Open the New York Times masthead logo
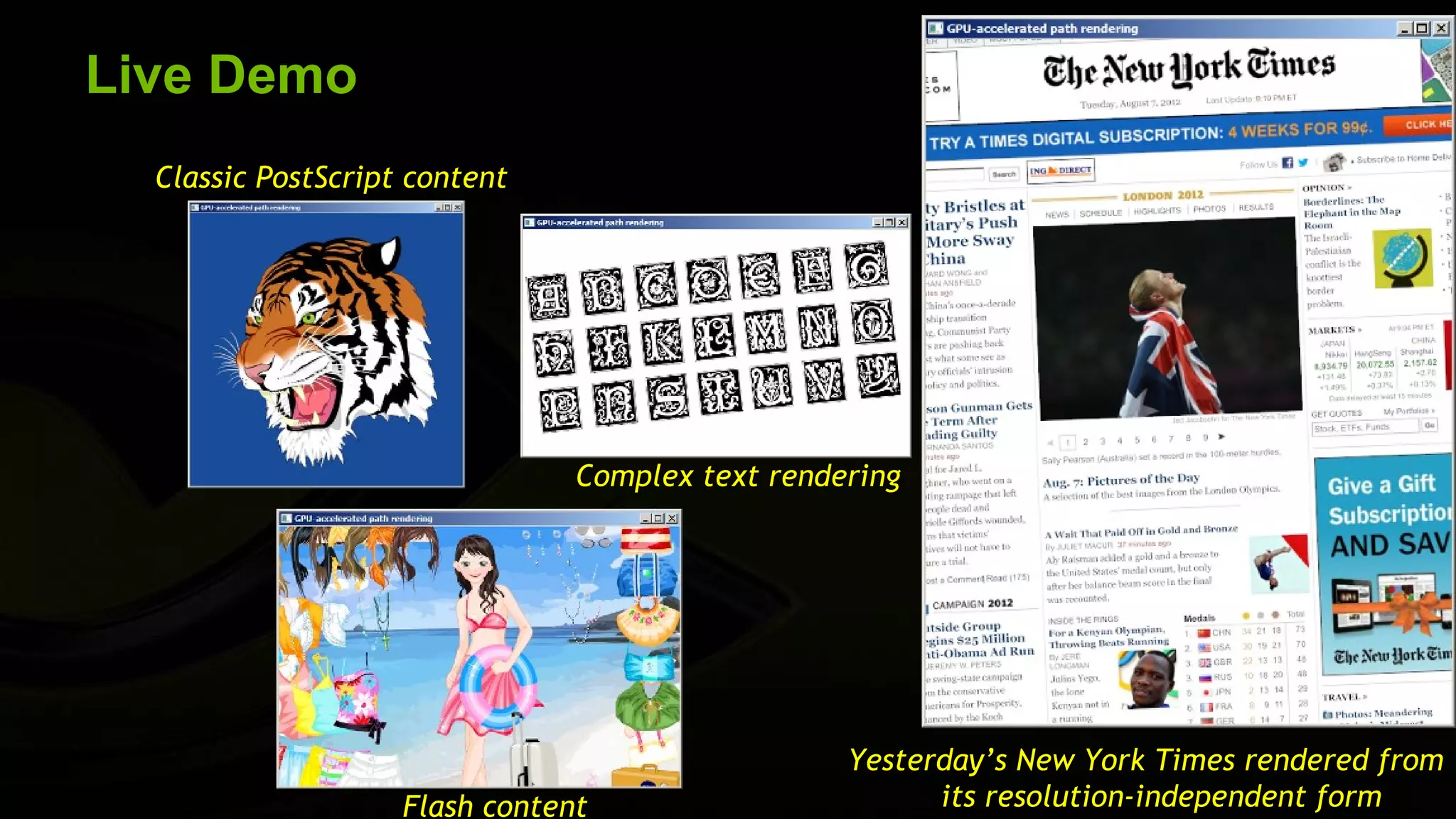Image resolution: width=1456 pixels, height=819 pixels. (x=1189, y=69)
